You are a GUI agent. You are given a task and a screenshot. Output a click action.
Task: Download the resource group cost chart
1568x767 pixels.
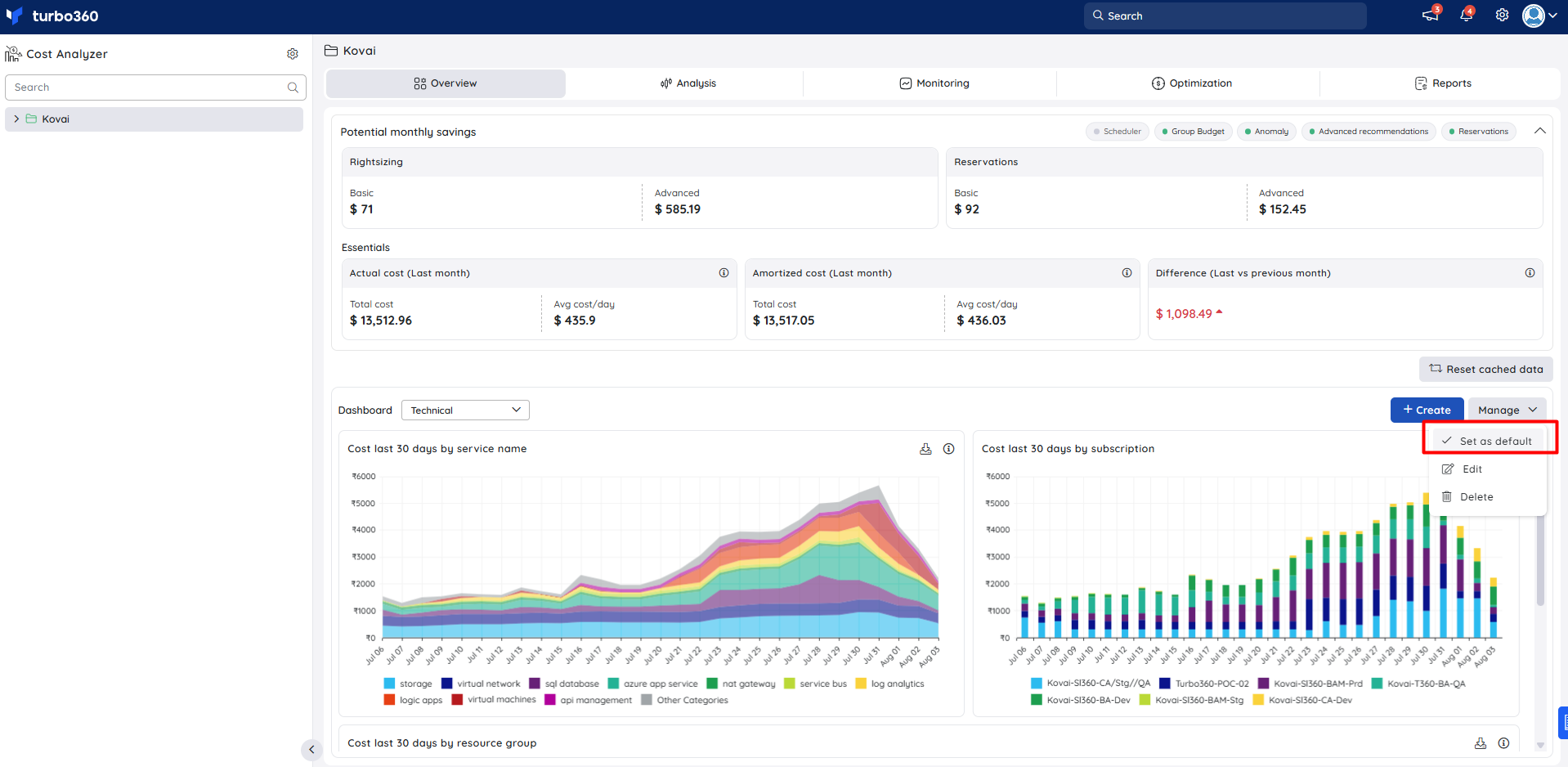click(1480, 743)
